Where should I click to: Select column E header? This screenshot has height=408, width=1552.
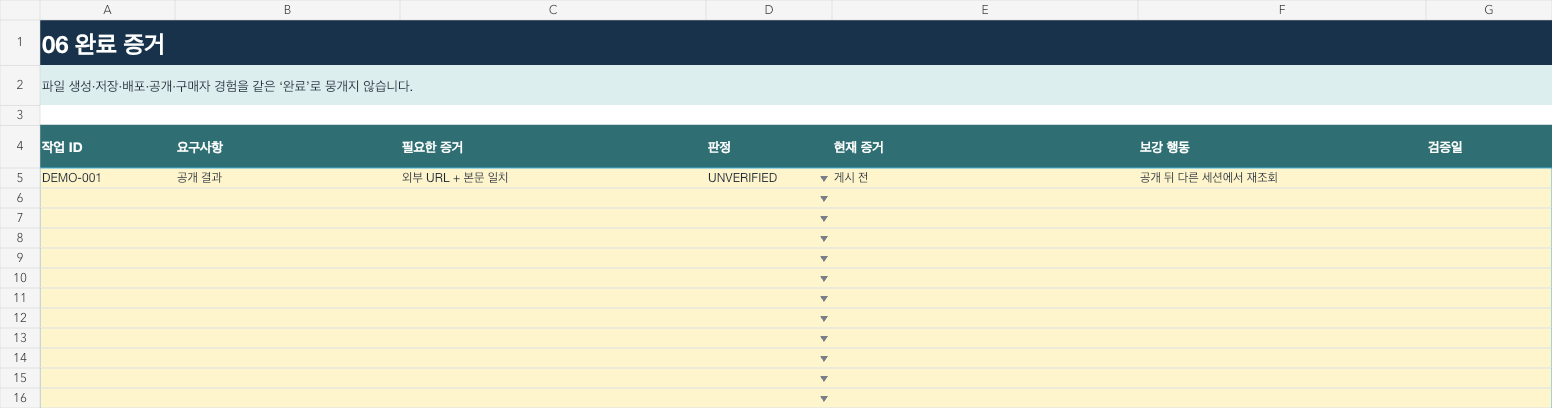985,10
